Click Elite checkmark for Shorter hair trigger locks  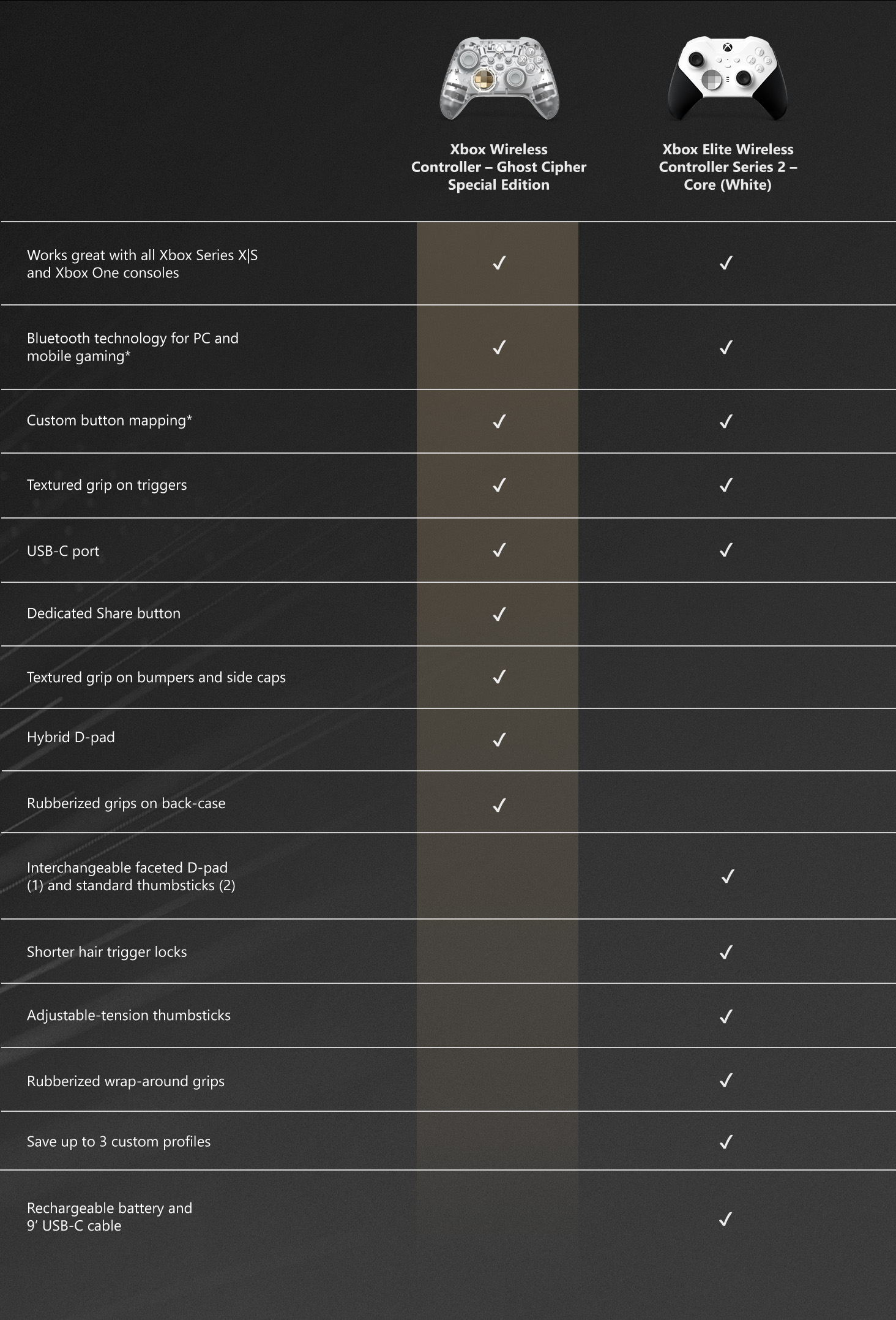click(x=726, y=952)
